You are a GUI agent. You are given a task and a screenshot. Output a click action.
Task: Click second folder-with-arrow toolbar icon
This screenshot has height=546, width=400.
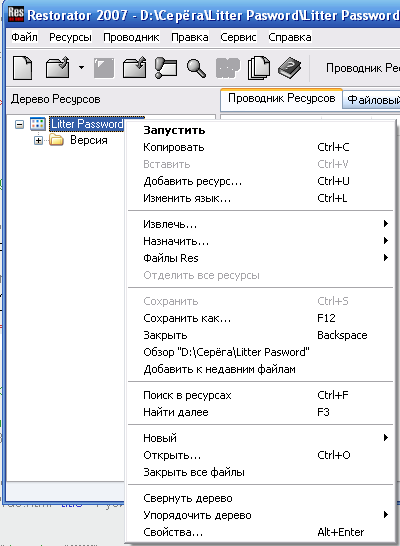(135, 68)
